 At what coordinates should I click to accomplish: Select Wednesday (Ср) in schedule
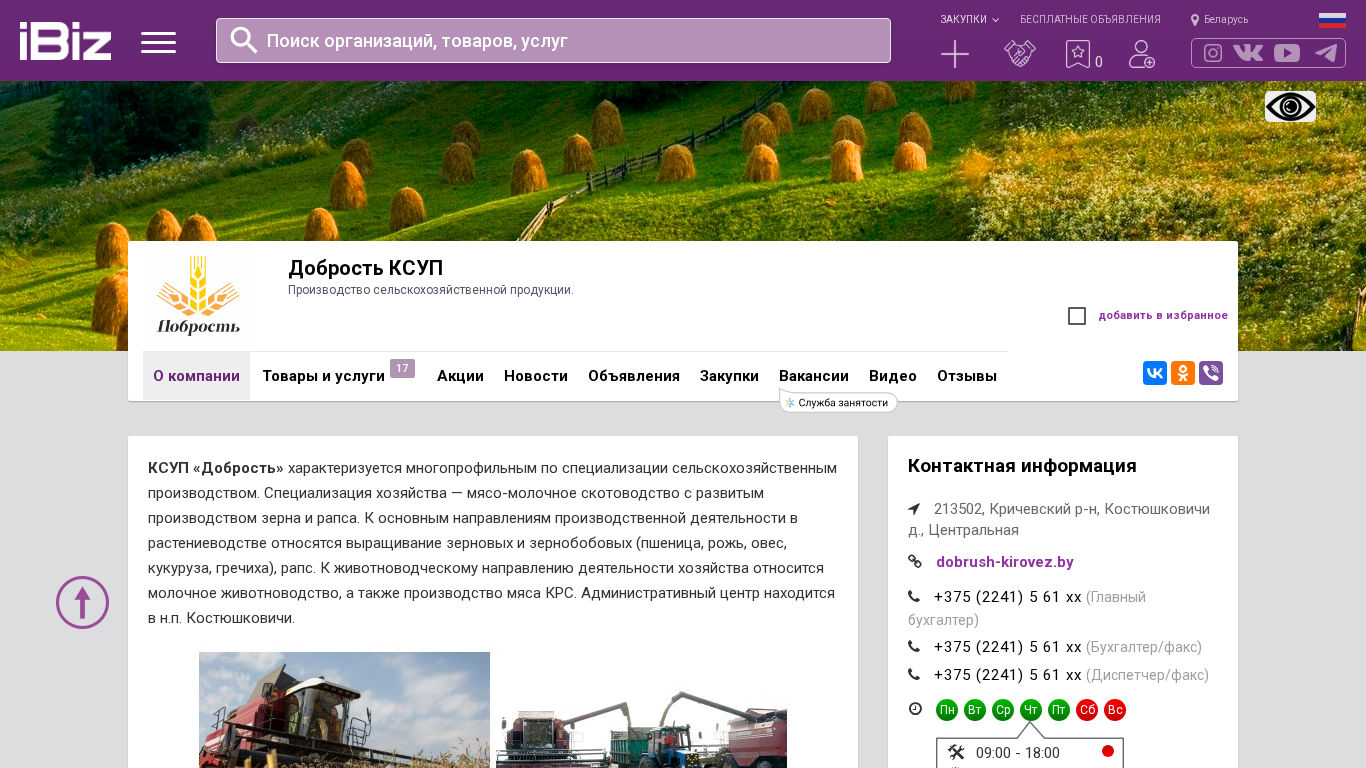(1003, 710)
